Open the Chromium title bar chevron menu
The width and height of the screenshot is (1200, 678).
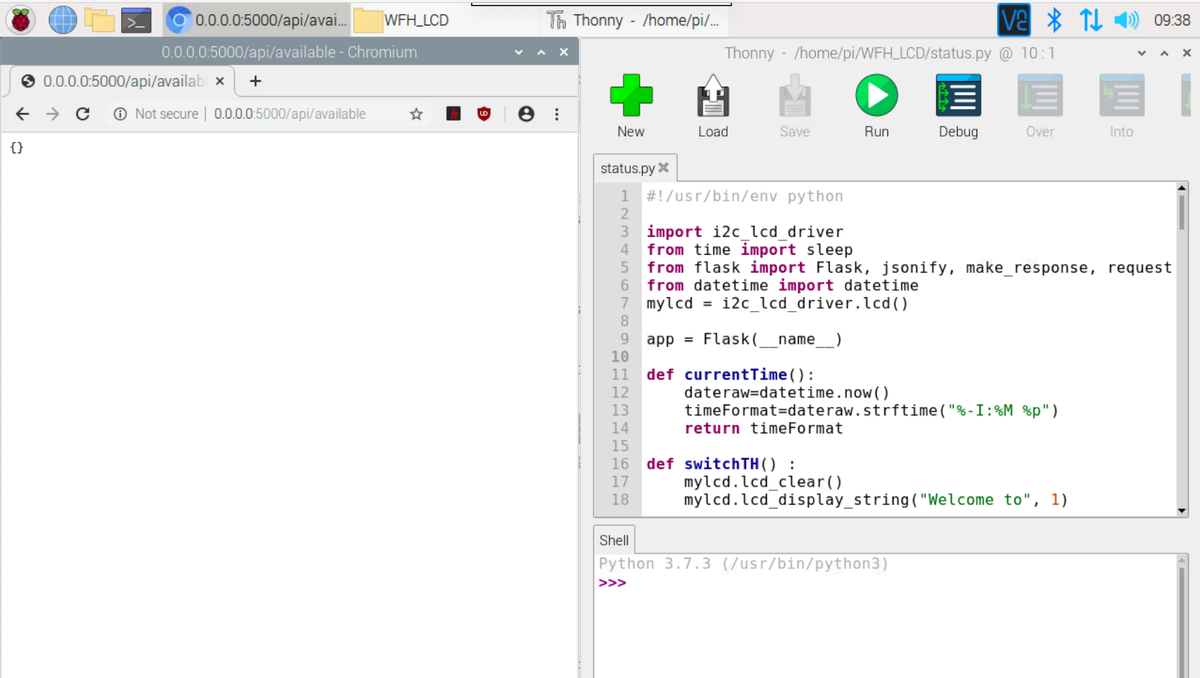click(x=518, y=51)
